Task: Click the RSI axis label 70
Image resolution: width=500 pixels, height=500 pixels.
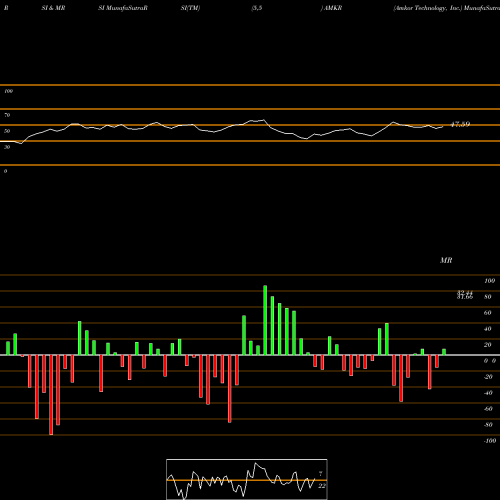Action: coord(7,115)
